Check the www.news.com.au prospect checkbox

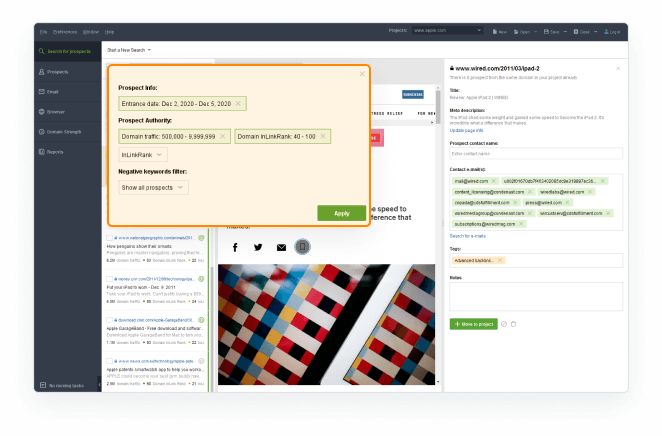click(x=109, y=361)
